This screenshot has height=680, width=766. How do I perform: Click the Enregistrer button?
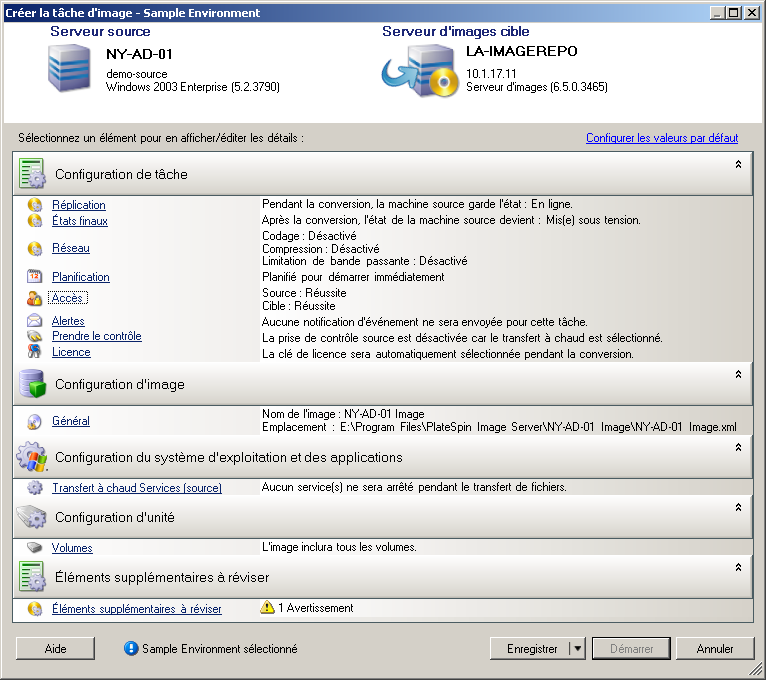(530, 649)
